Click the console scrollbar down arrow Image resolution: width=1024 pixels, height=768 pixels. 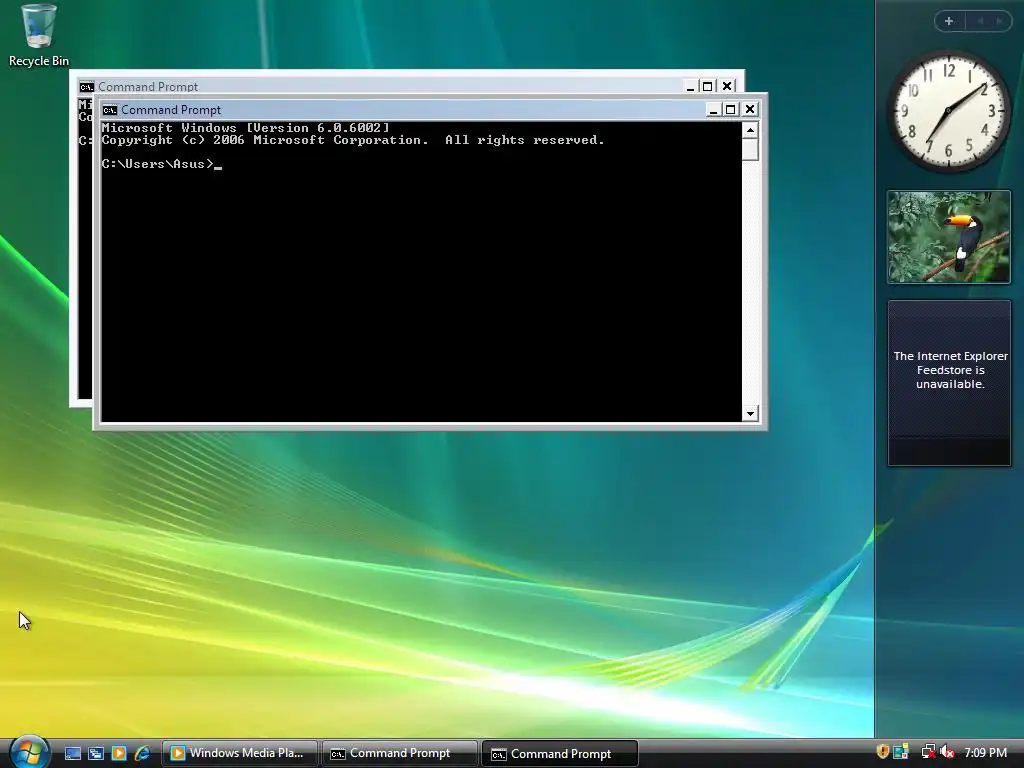click(750, 413)
